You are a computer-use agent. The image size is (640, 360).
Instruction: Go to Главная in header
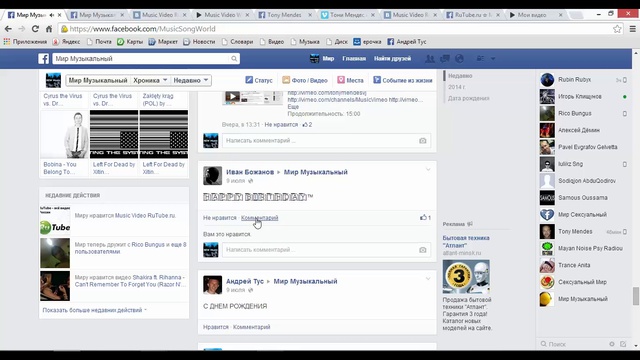354,59
